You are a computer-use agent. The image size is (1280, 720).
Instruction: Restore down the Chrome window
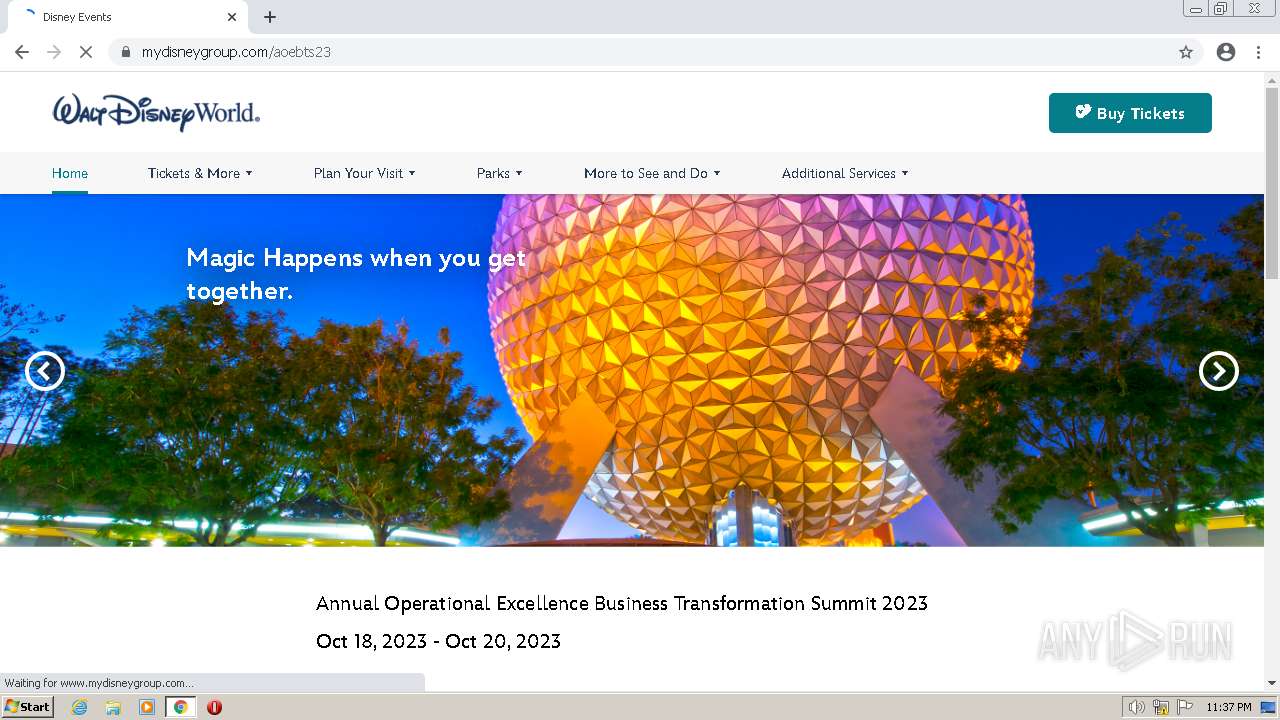[x=1221, y=9]
